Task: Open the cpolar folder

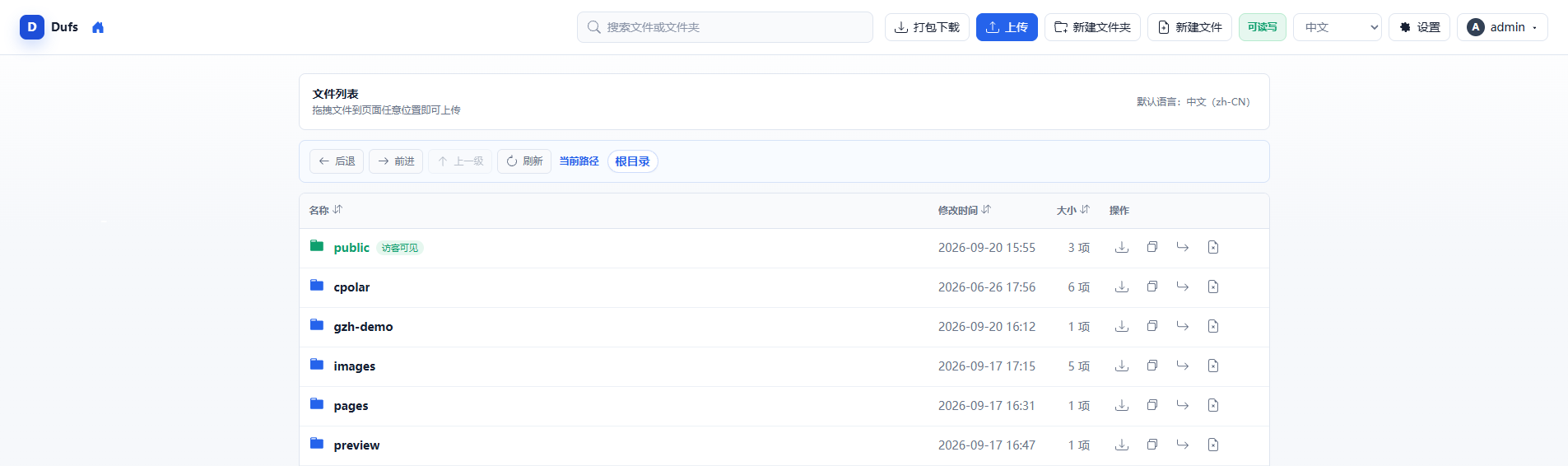Action: coord(351,287)
